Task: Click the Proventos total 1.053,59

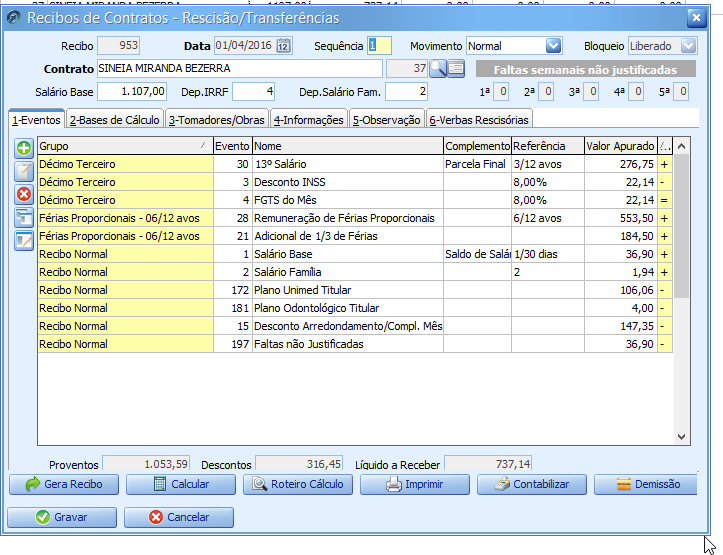Action: (x=146, y=464)
